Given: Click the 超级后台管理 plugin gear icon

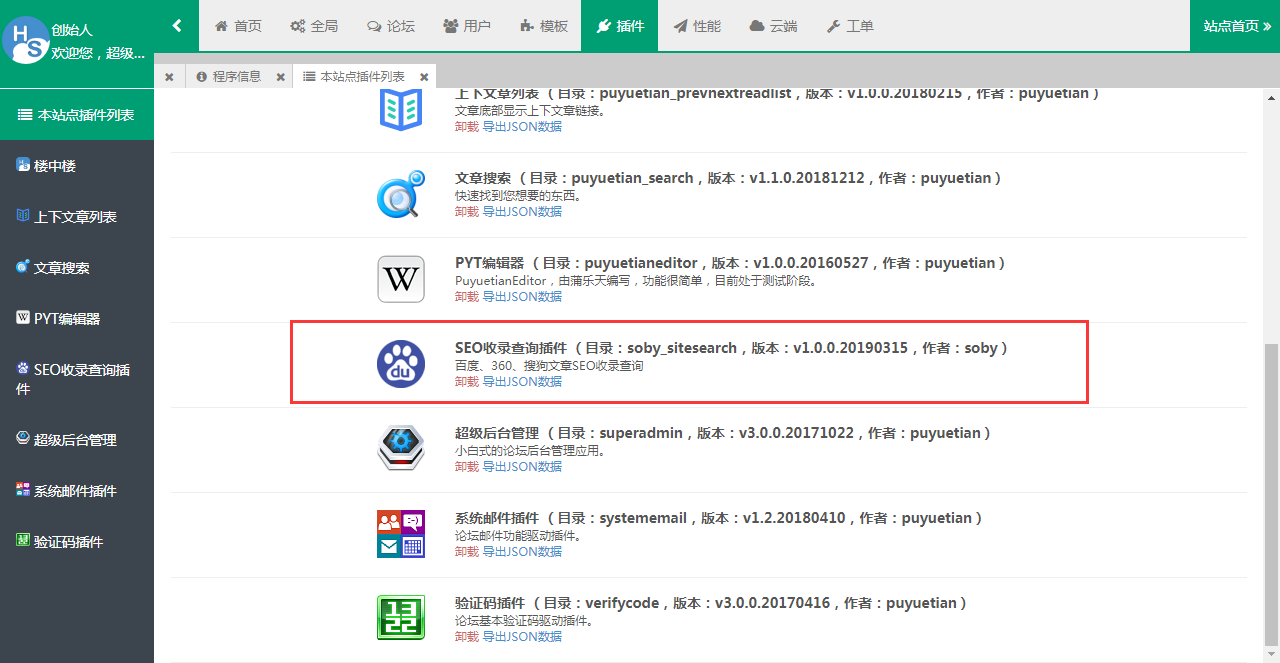Looking at the screenshot, I should 401,450.
